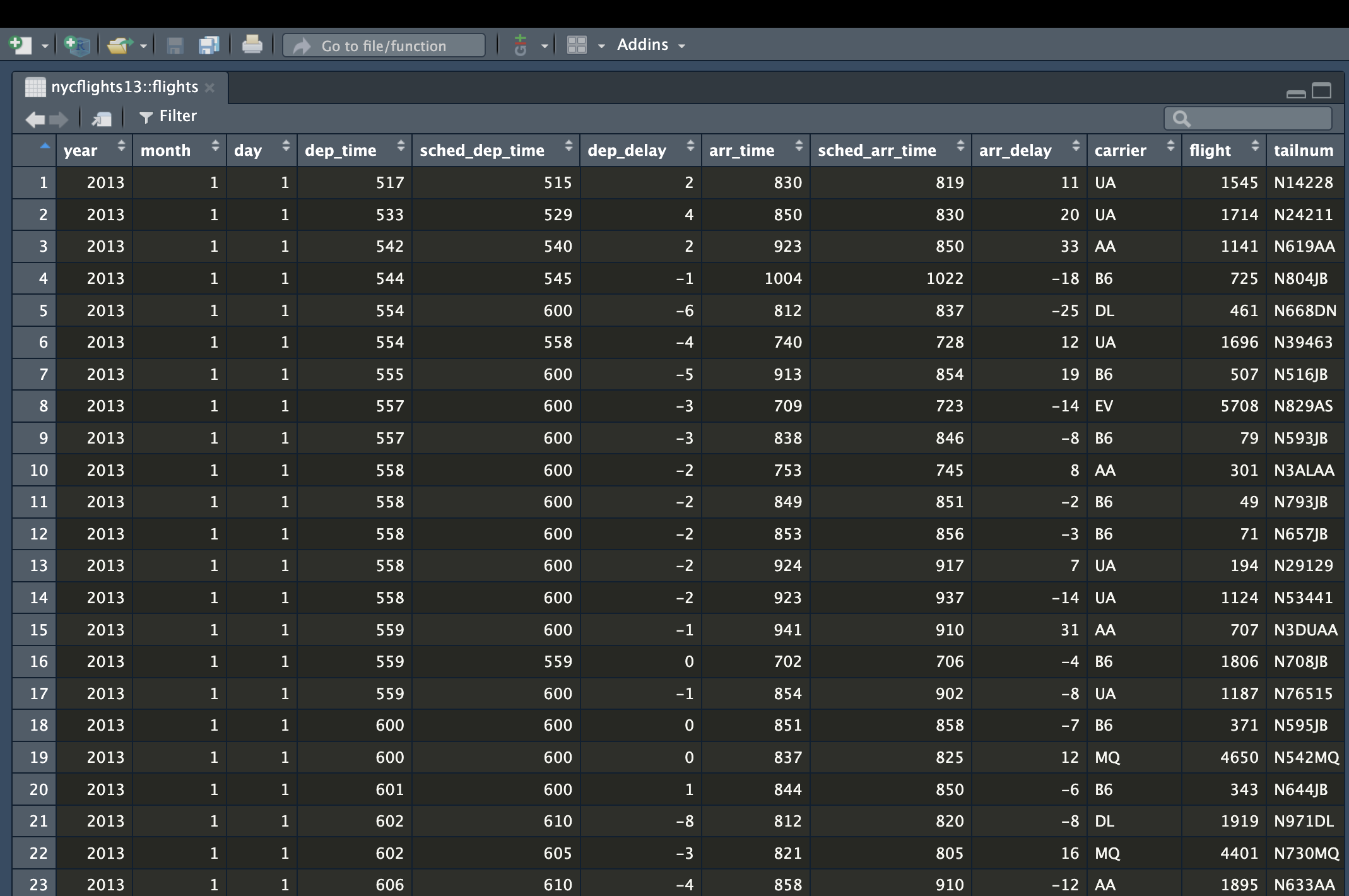Open recent files dropdown arrow
1349x896 pixels.
[144, 46]
